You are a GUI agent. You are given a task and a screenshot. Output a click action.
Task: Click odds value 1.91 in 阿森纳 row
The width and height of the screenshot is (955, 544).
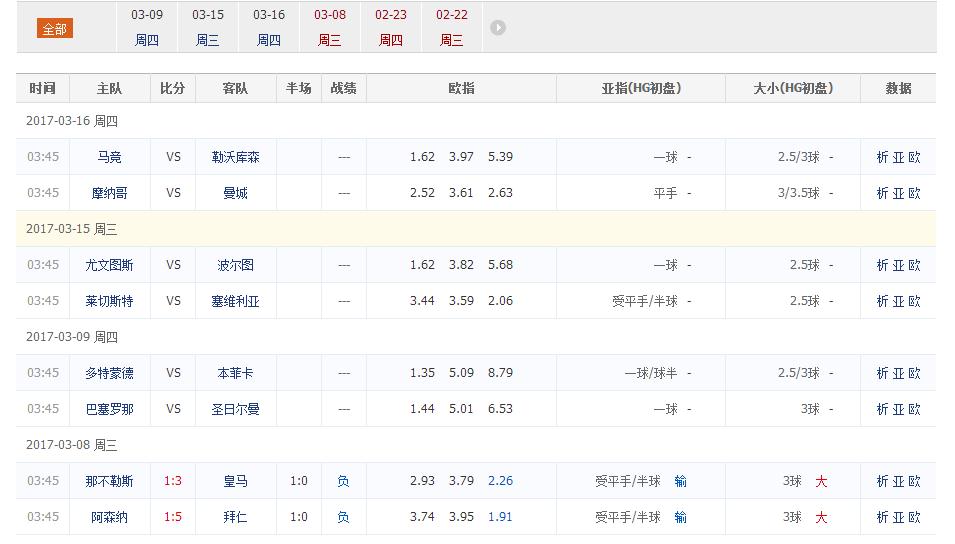[501, 517]
